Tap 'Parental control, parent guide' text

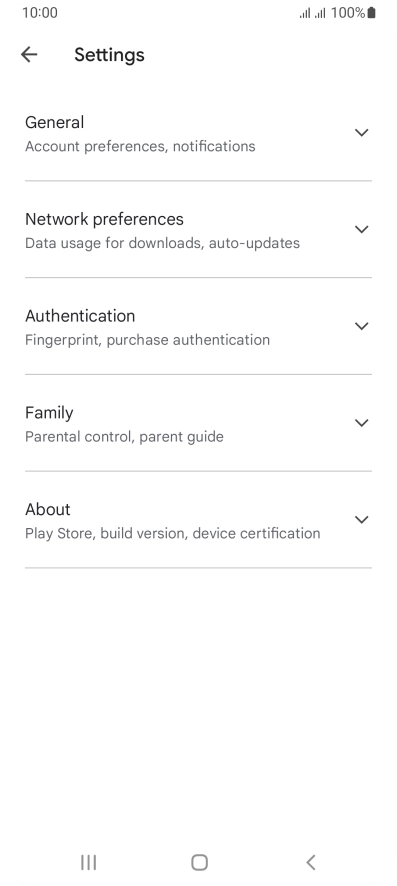coord(124,437)
